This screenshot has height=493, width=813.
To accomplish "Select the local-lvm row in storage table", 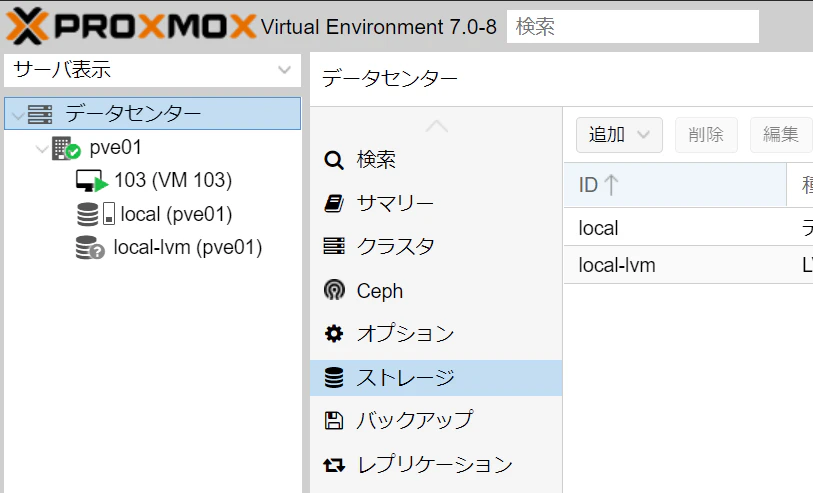I will click(689, 265).
